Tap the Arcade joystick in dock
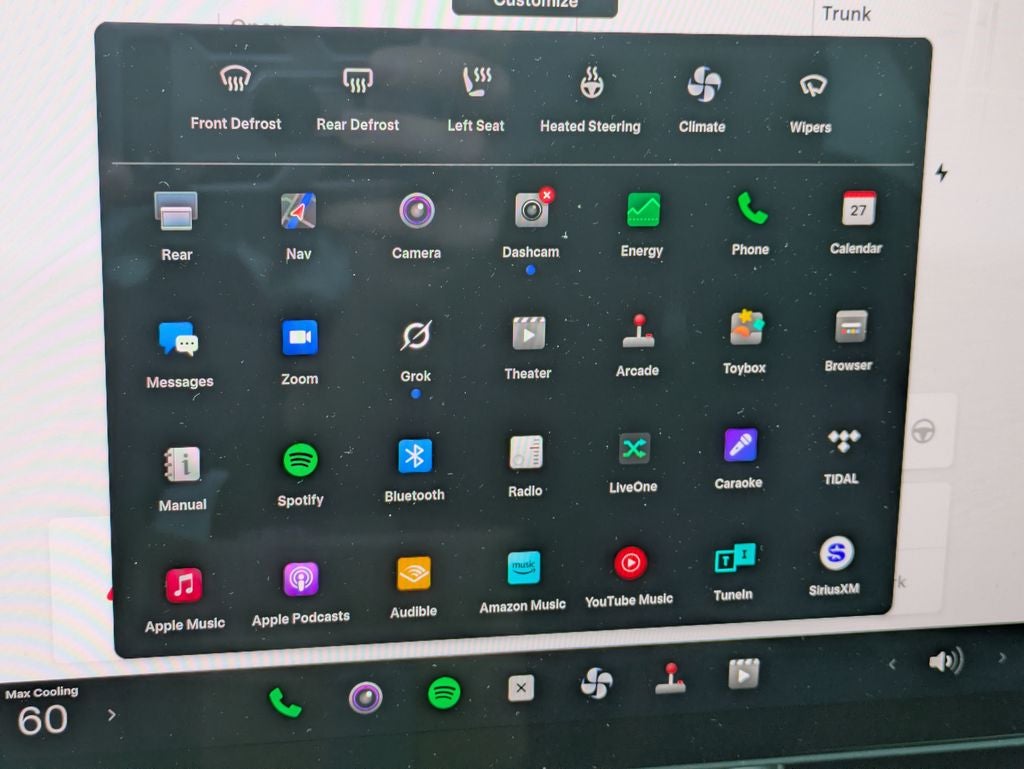The height and width of the screenshot is (769, 1024). (671, 678)
